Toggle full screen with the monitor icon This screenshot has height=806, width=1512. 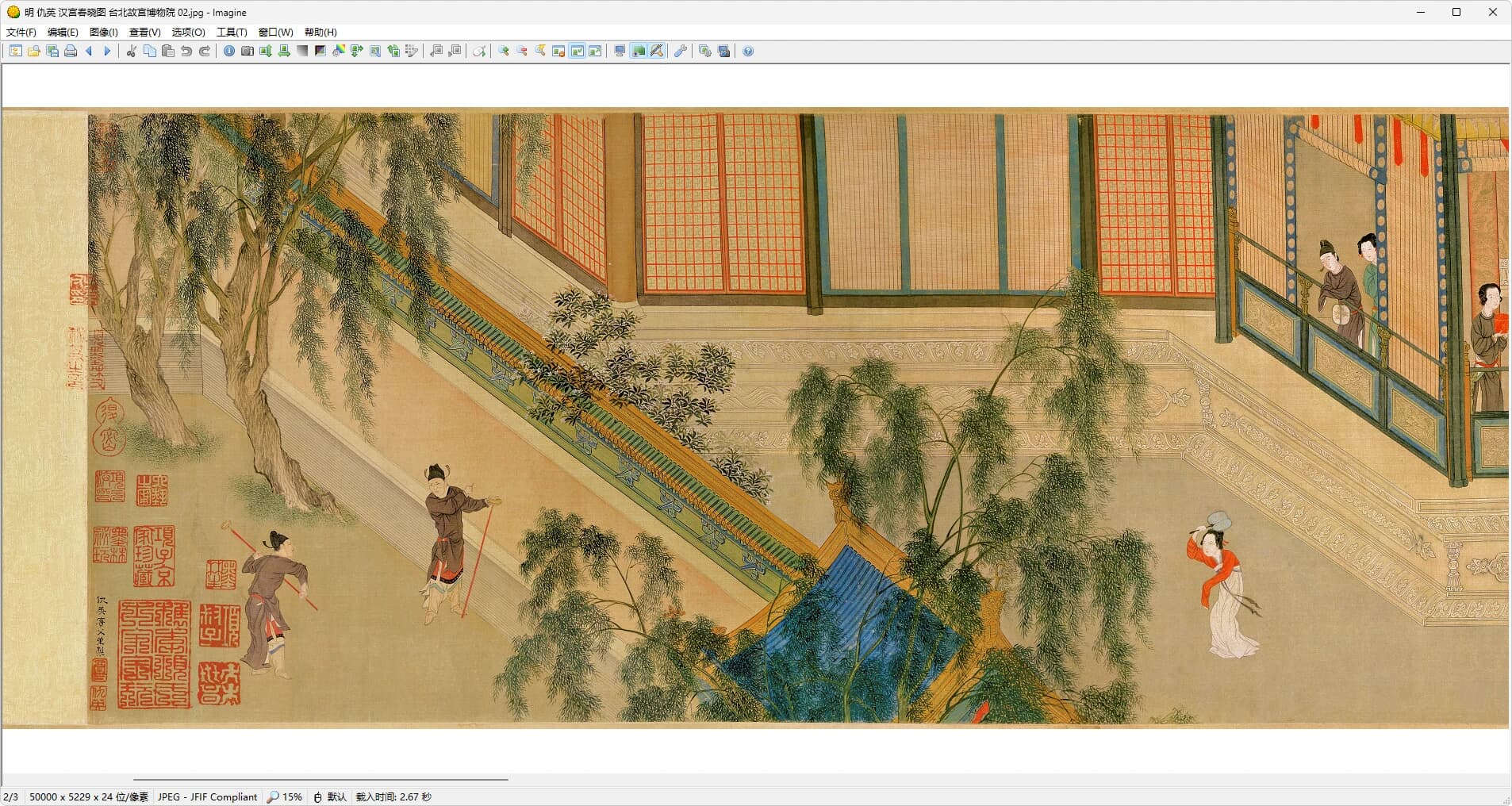pos(620,52)
